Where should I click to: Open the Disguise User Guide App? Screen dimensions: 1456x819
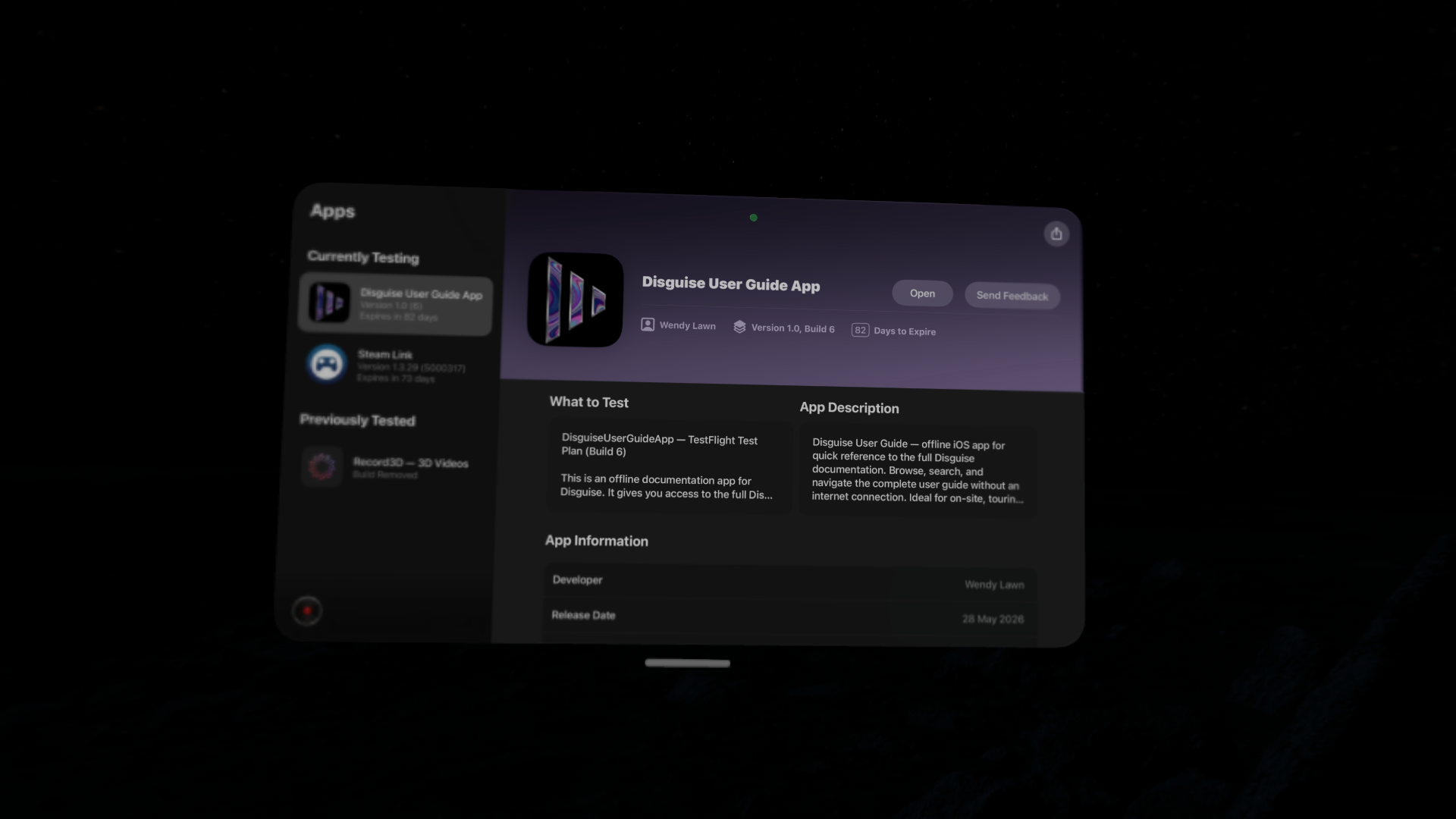922,293
